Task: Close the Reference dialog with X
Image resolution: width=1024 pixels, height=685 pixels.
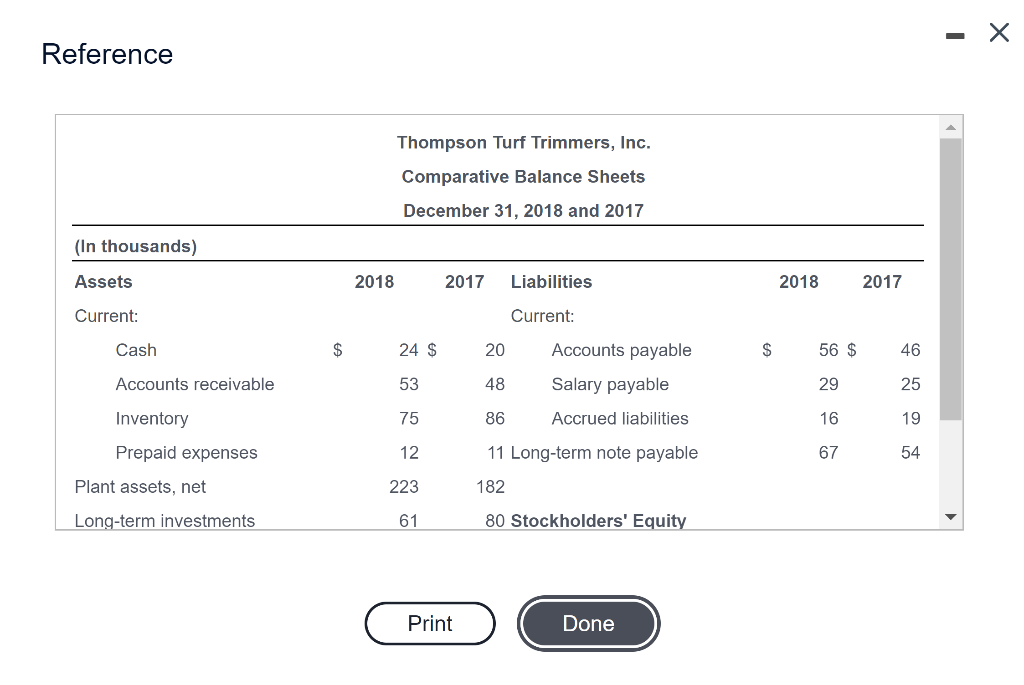Action: [x=998, y=33]
